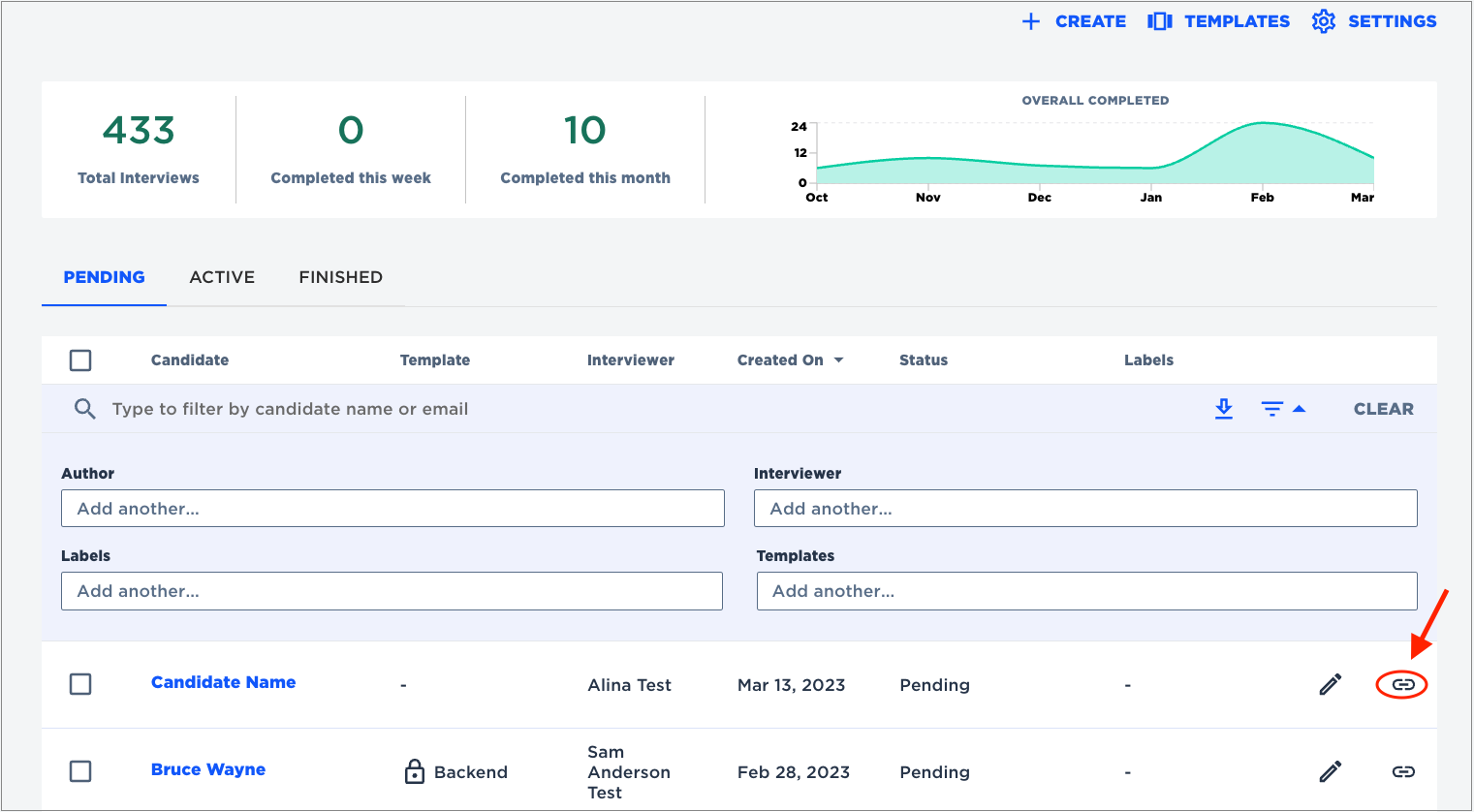1474x812 pixels.
Task: Open the Bruce Wayne candidate link
Action: coord(208,769)
